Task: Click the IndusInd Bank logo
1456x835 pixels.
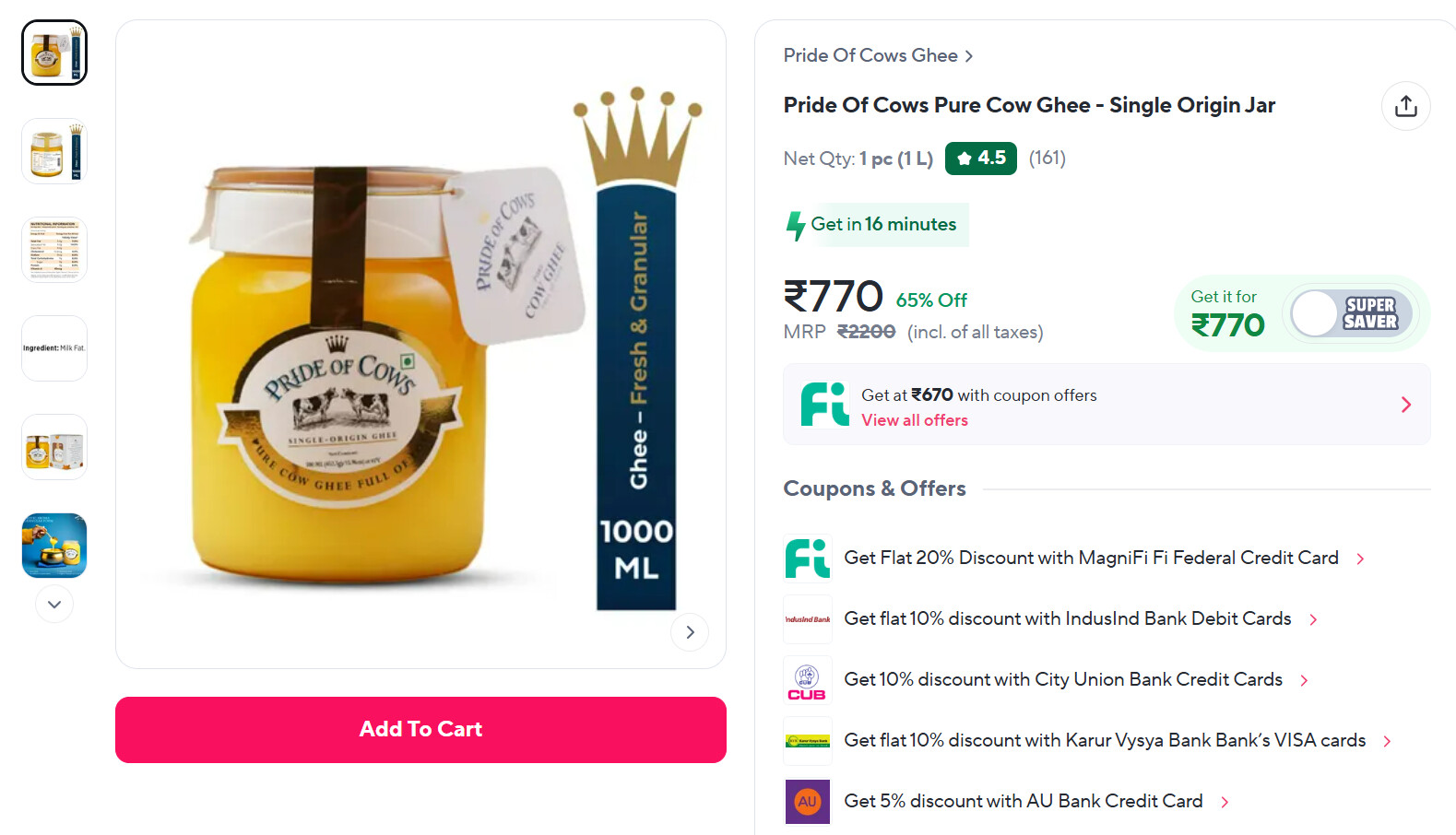Action: pos(807,618)
